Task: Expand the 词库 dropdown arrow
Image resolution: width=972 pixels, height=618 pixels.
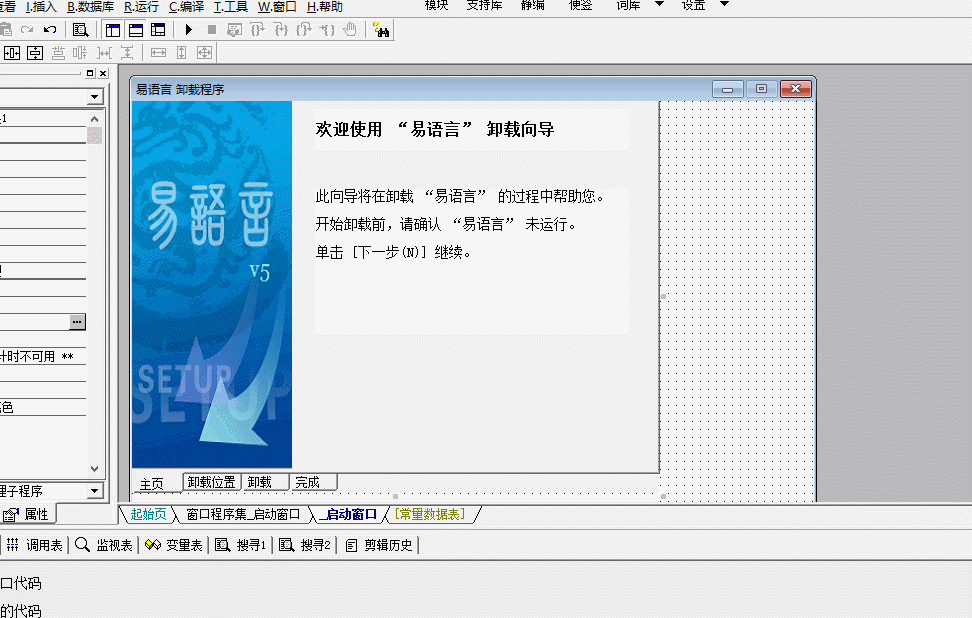Action: pos(660,4)
